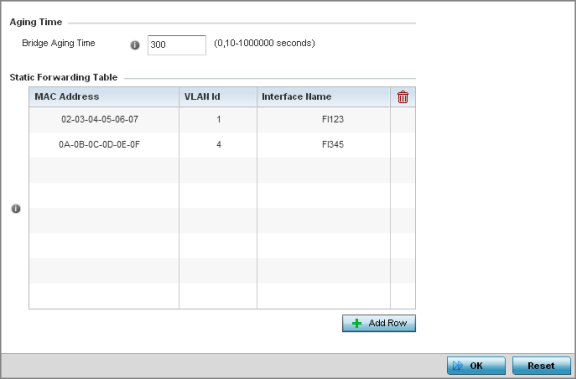Image resolution: width=576 pixels, height=379 pixels.
Task: Click the green plus icon on Add Row
Action: (x=357, y=323)
